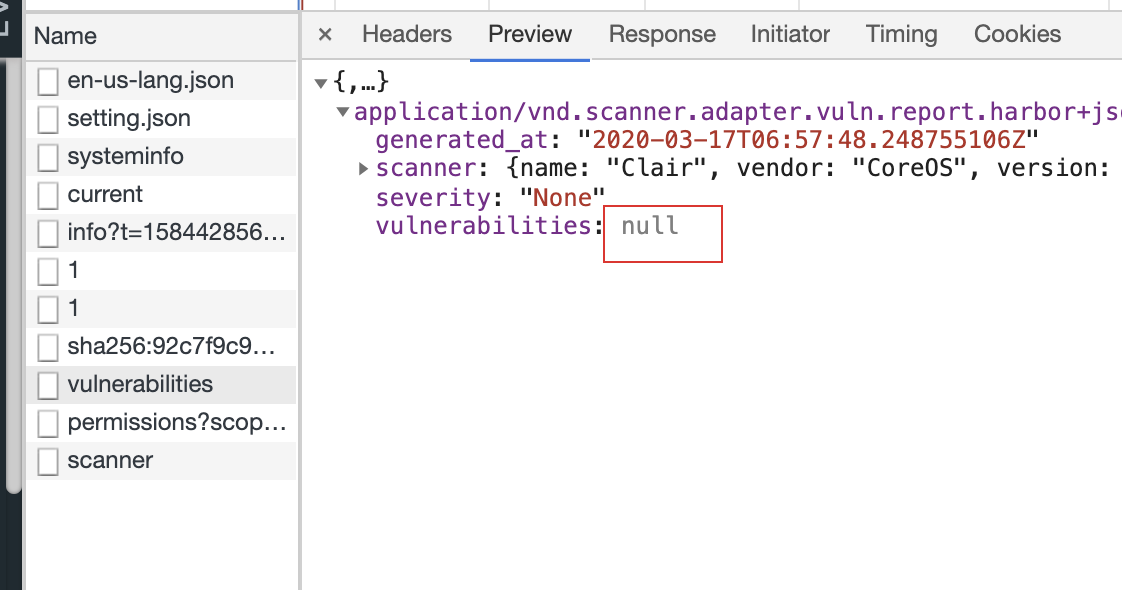The image size is (1122, 590).
Task: Open the Timing tab
Action: 900,34
